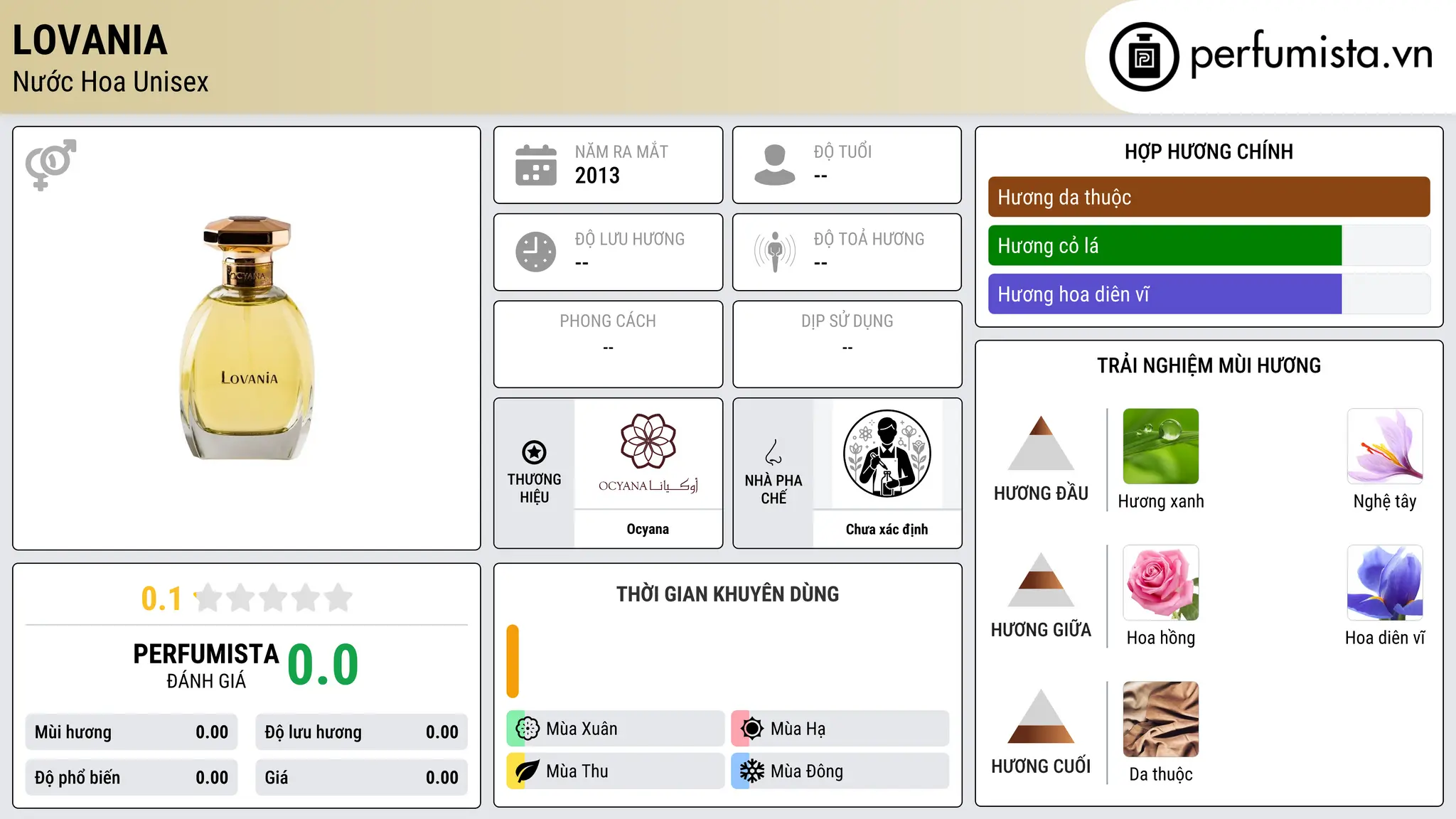The height and width of the screenshot is (819, 1456).
Task: Click the Hoa diên vĩ note caption
Action: click(x=1385, y=638)
